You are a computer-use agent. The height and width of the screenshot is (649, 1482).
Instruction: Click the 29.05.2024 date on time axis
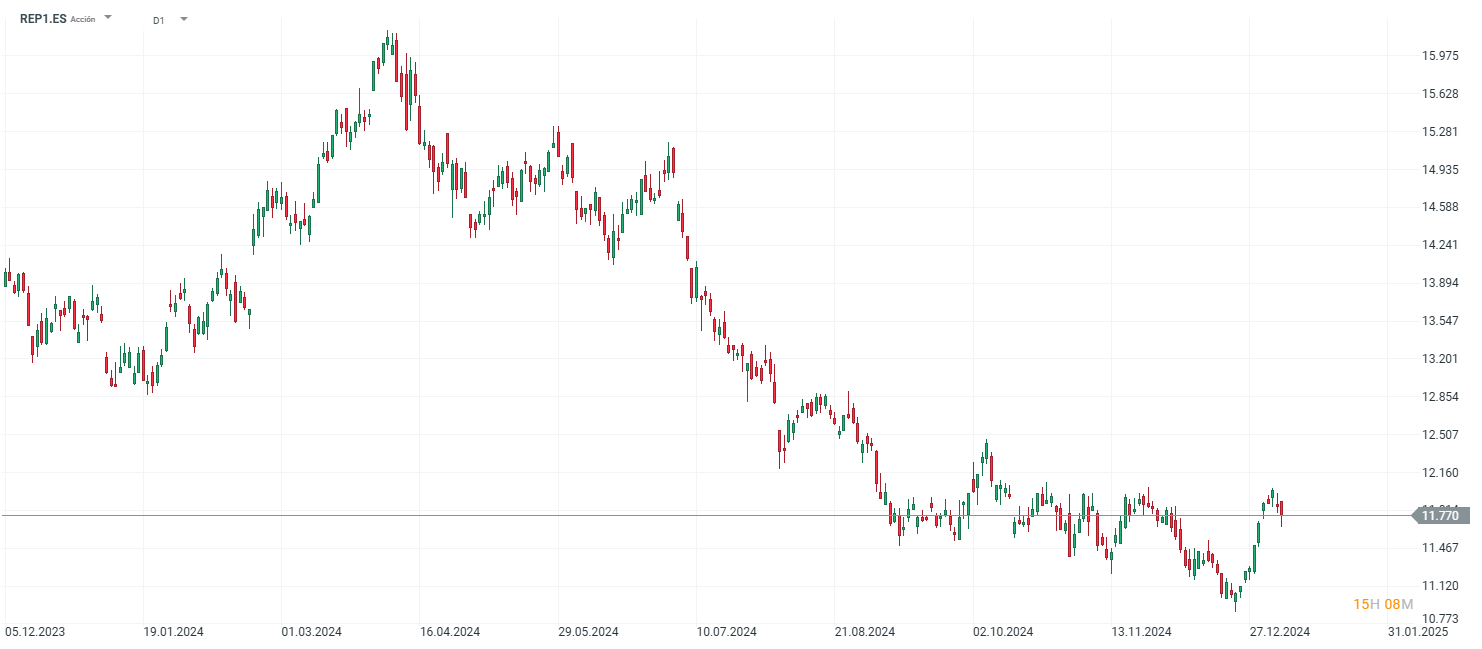click(x=588, y=632)
